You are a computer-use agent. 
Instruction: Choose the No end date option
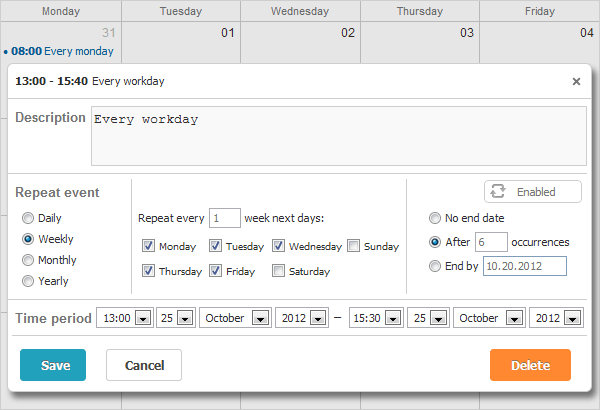pyautogui.click(x=435, y=218)
